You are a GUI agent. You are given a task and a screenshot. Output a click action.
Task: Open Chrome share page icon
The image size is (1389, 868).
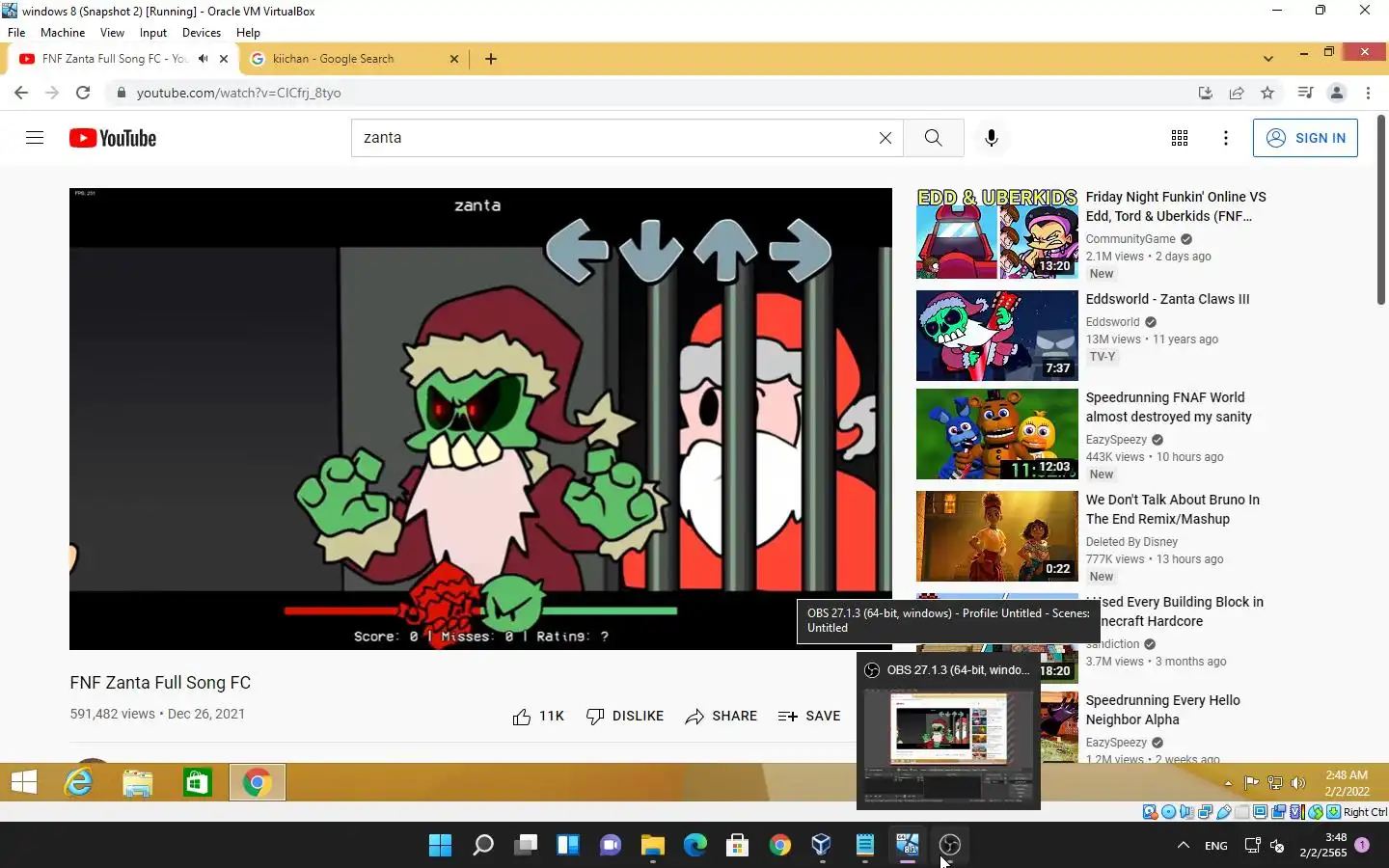tap(1237, 93)
